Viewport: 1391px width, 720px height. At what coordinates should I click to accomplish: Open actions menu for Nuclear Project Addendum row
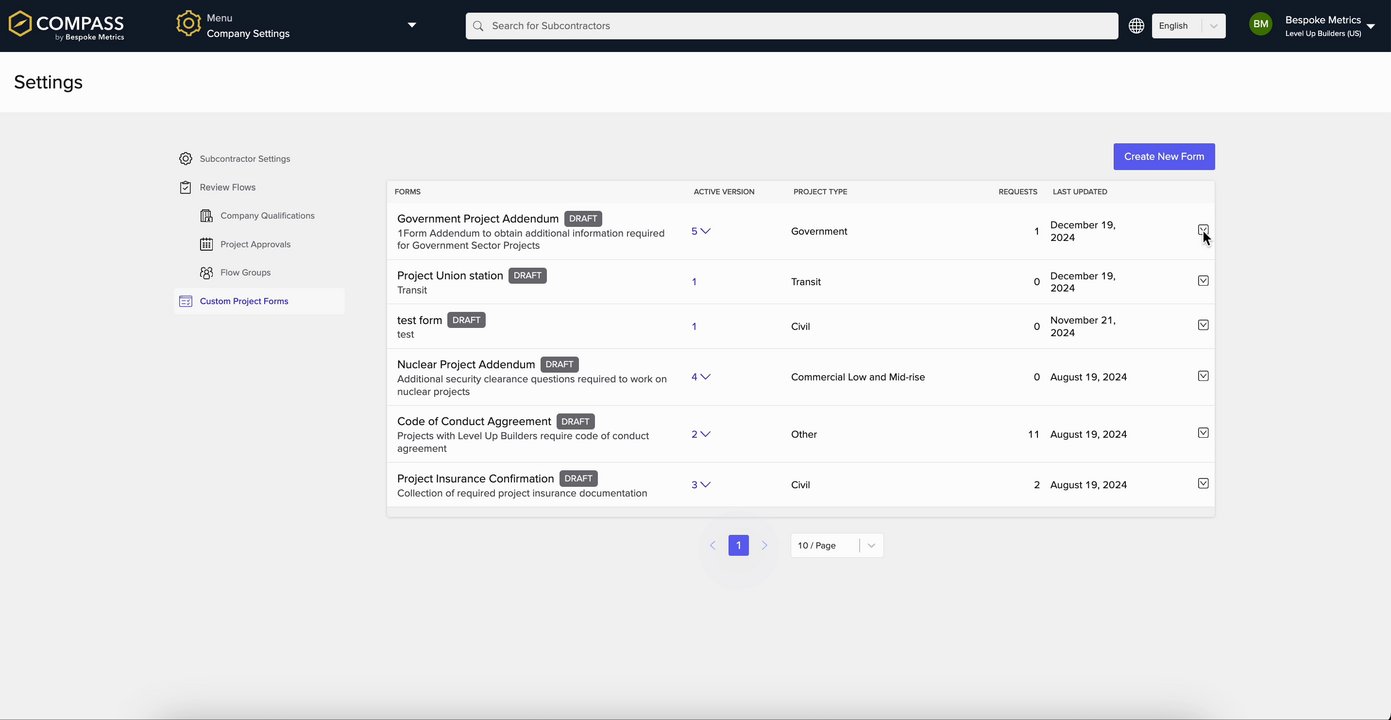[1203, 376]
